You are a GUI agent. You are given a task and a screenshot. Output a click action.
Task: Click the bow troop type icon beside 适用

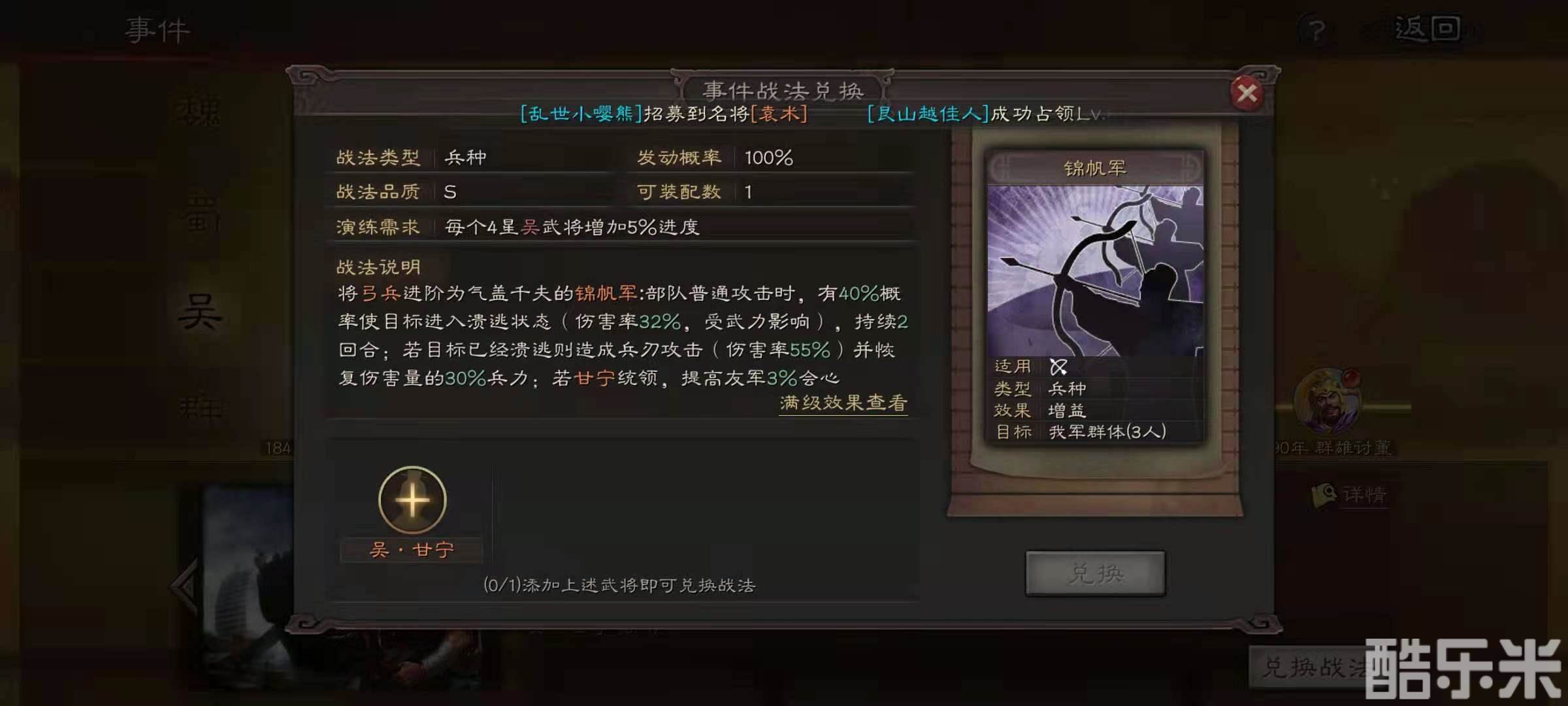[1058, 367]
